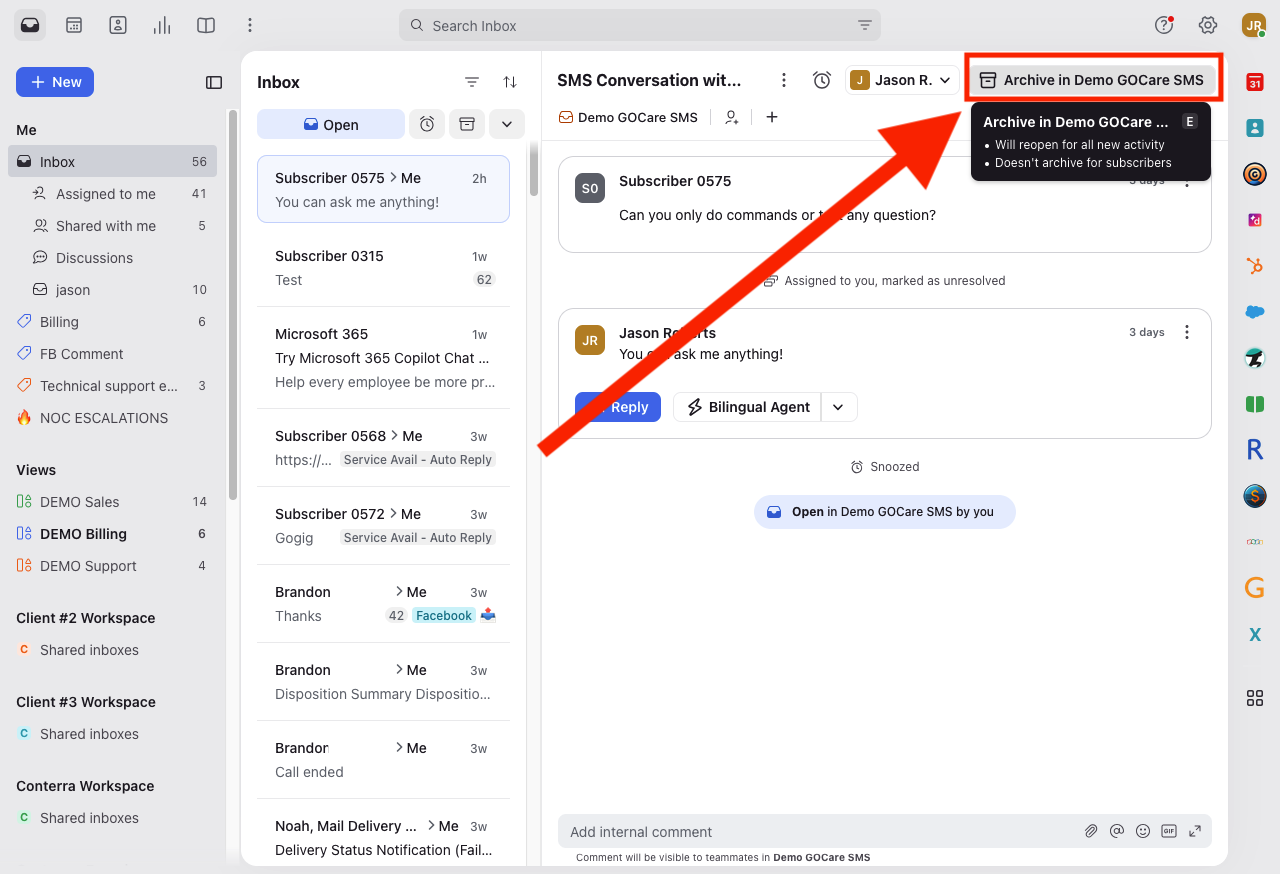Open the app grid integrations icon
The image size is (1280, 874).
pyautogui.click(x=1254, y=698)
